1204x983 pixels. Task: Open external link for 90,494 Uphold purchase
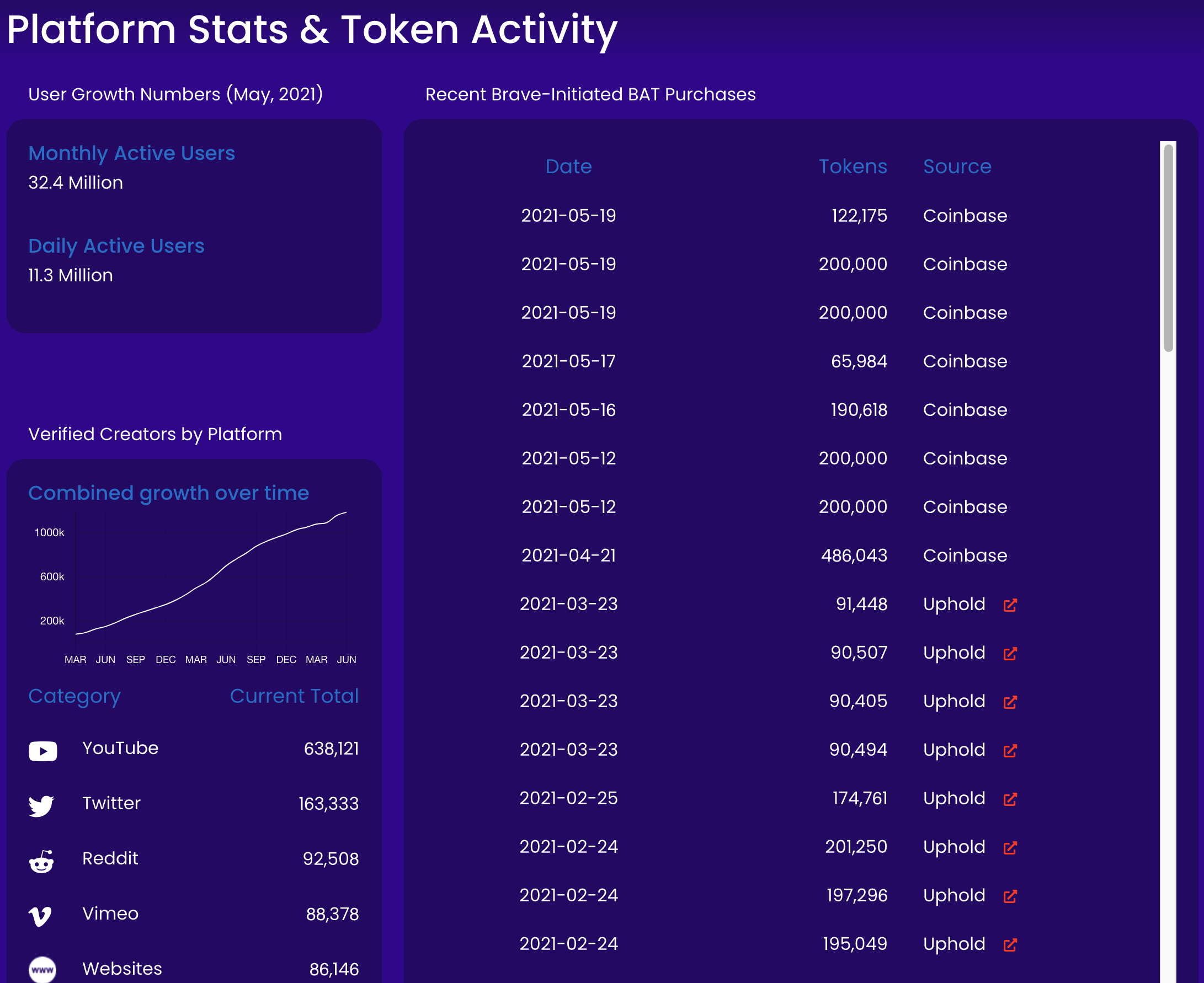pos(1010,750)
